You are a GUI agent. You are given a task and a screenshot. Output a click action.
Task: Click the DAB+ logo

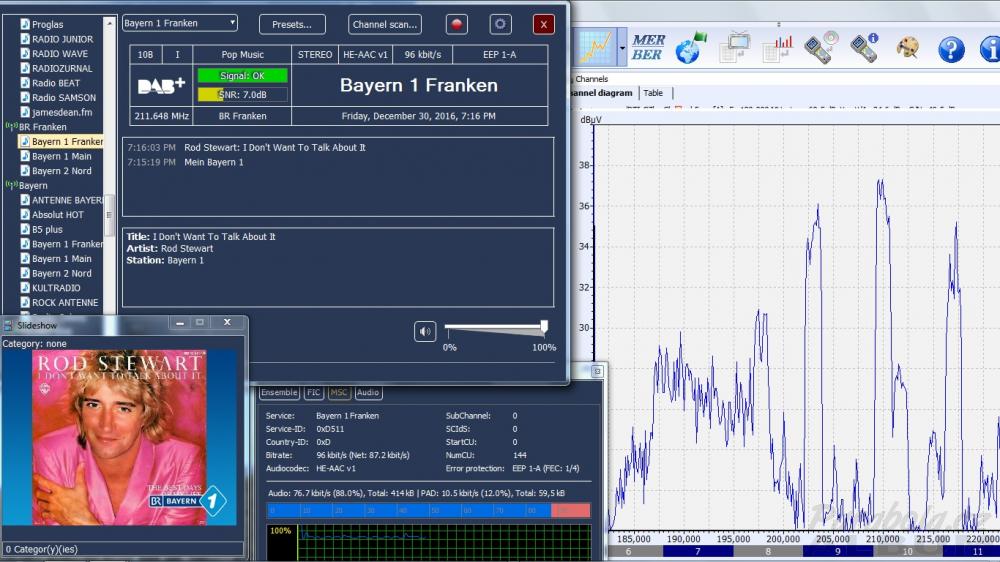coord(161,85)
